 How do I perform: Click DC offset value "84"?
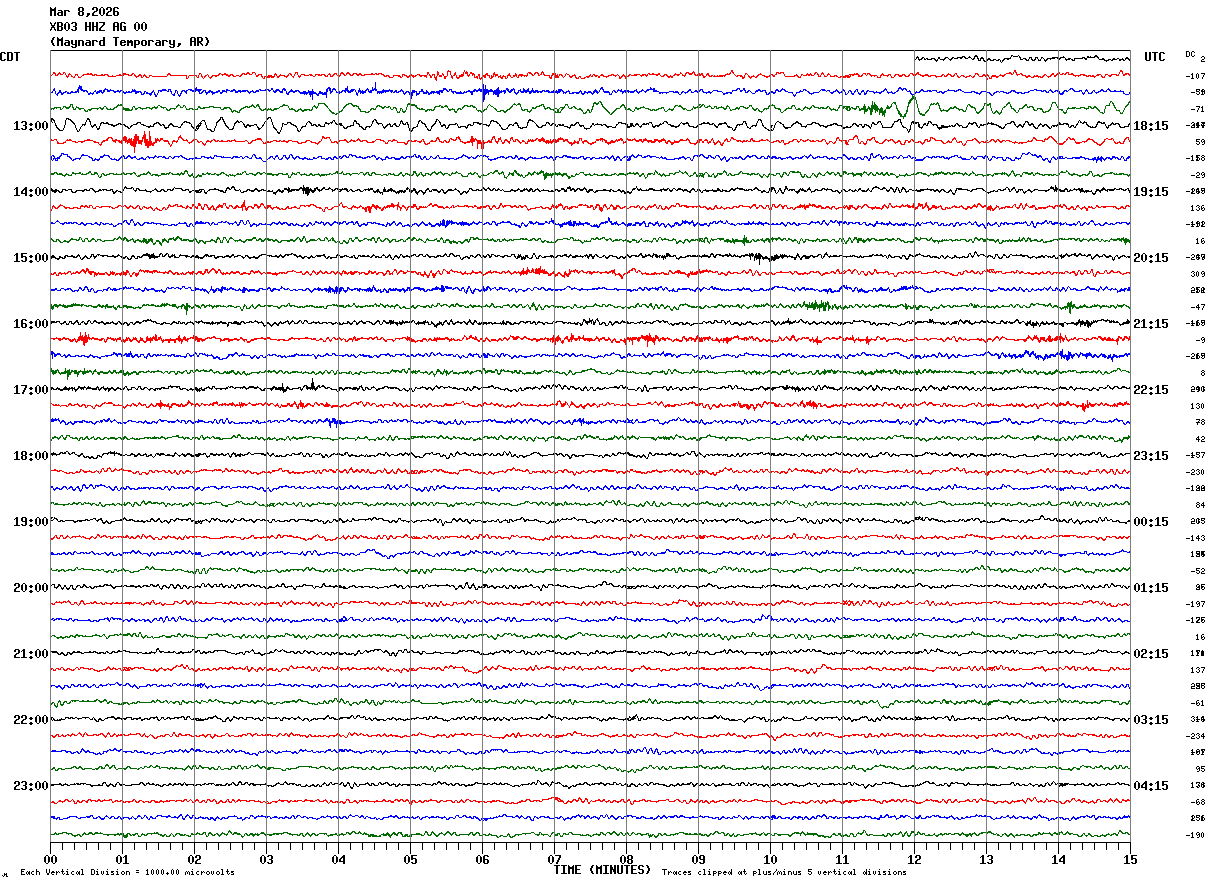(1200, 505)
